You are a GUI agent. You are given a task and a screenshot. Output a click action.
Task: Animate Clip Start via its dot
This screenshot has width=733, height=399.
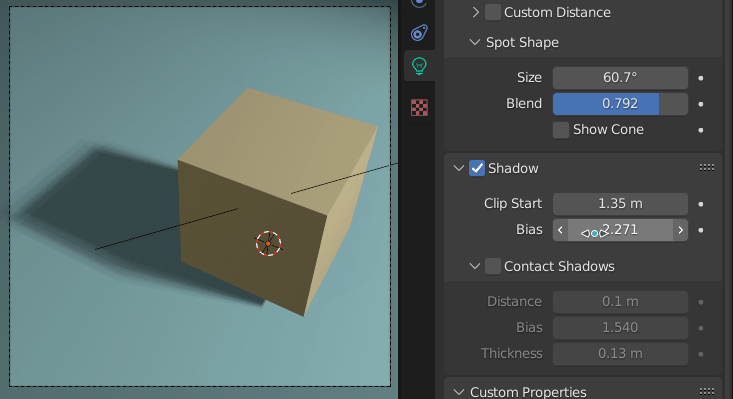[x=701, y=204]
